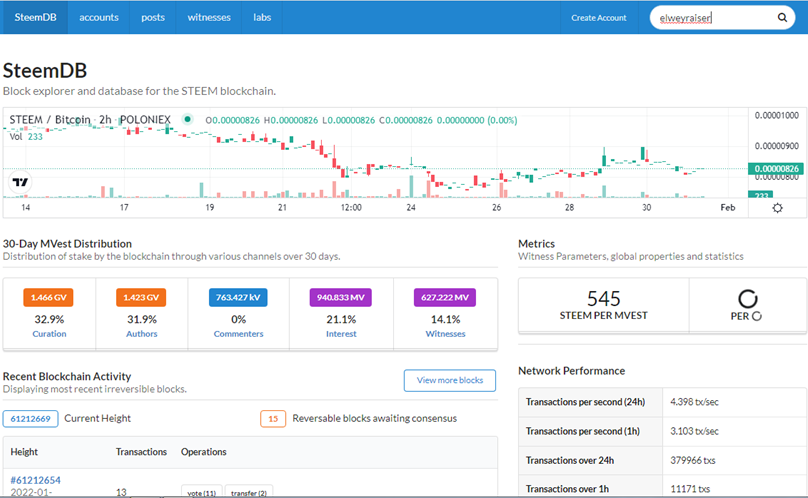Click the 12:00 label on chart axis

tap(351, 207)
